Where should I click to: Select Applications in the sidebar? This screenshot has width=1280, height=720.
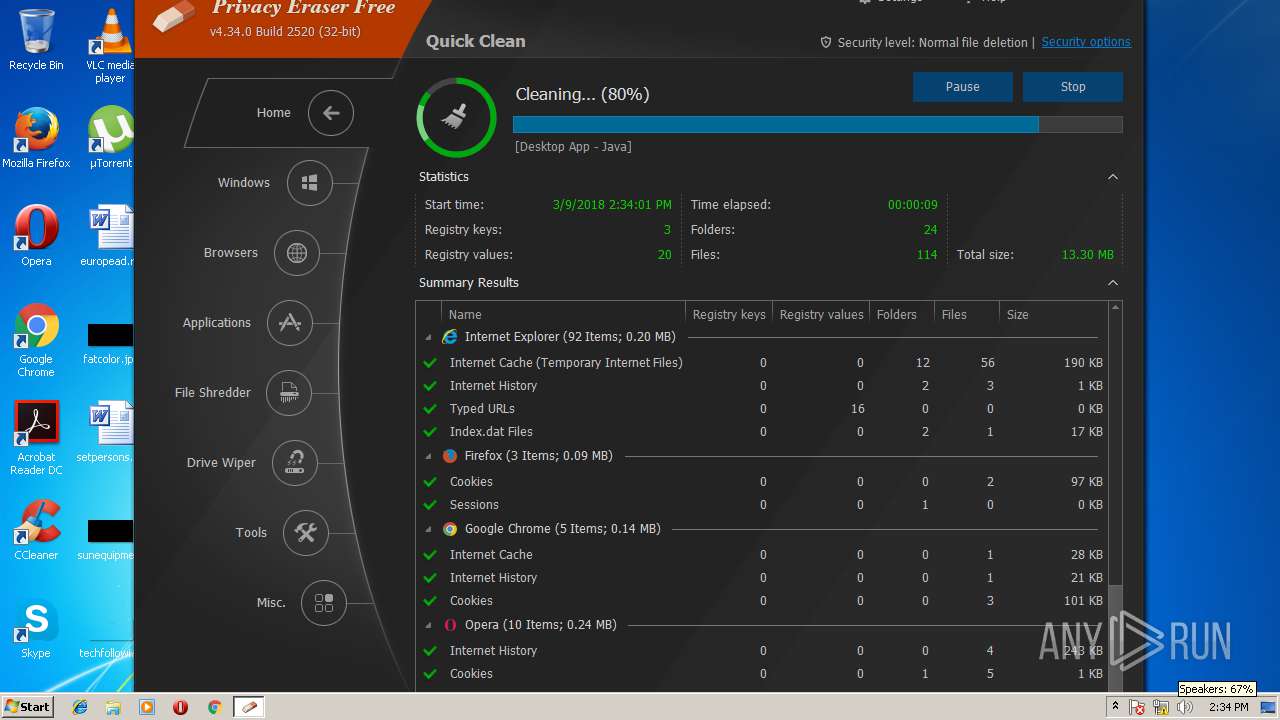click(x=217, y=323)
